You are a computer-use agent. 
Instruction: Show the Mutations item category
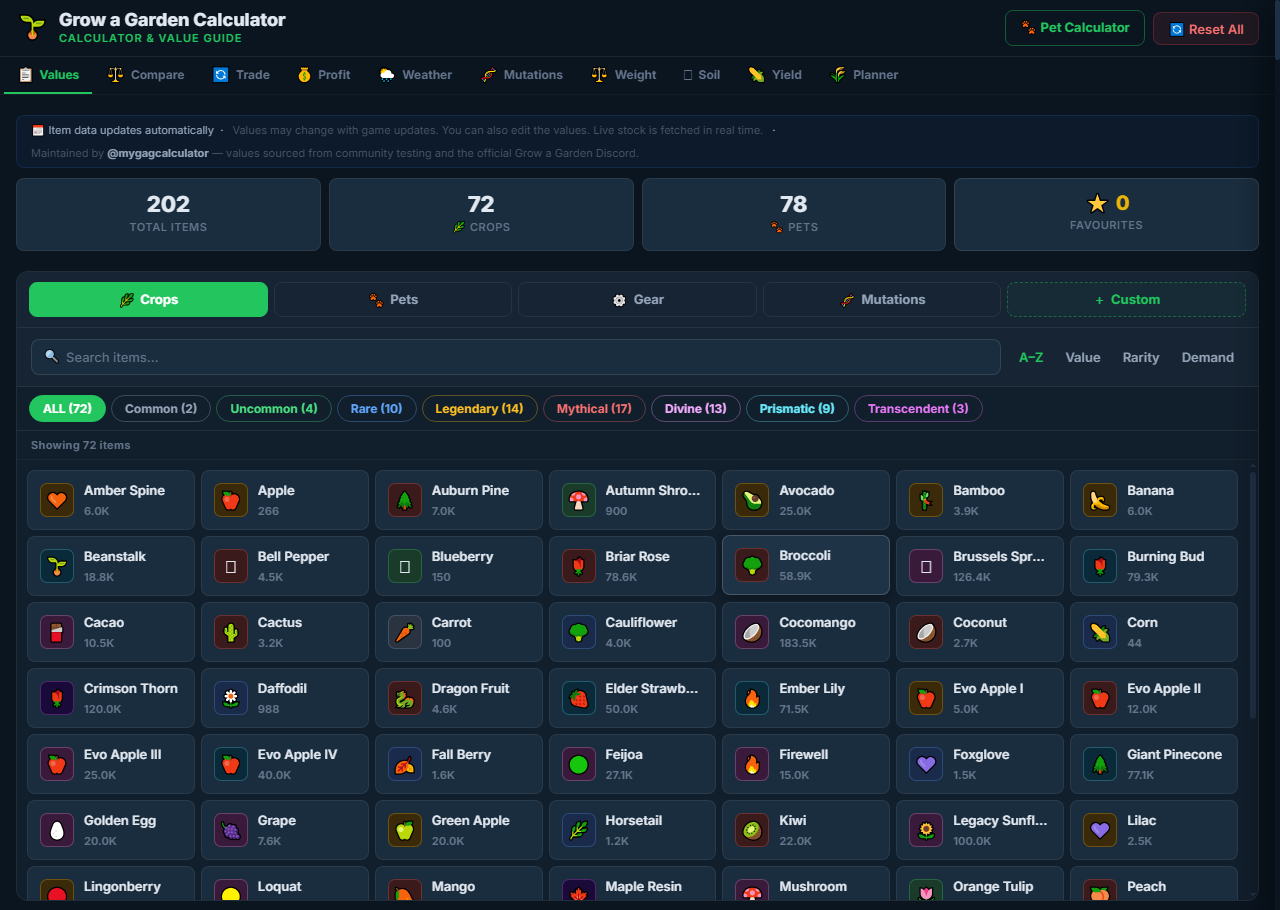tap(882, 299)
